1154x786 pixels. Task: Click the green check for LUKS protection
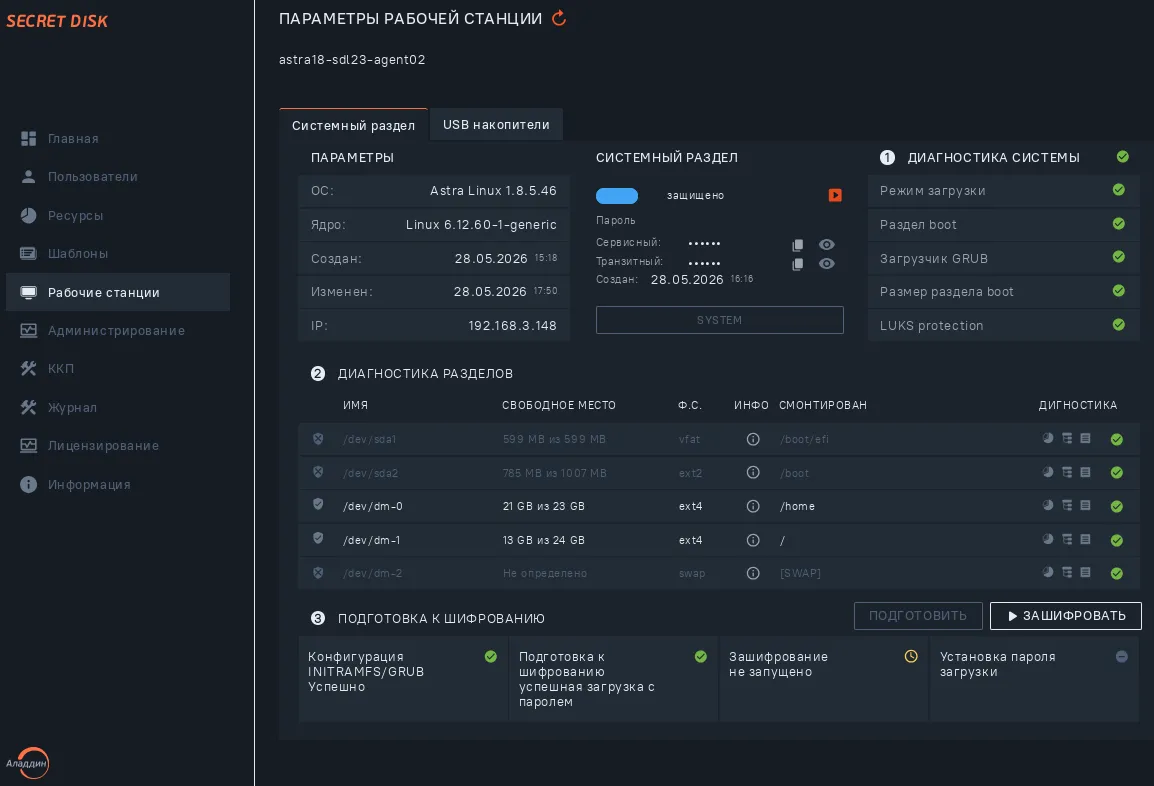pyautogui.click(x=1119, y=325)
